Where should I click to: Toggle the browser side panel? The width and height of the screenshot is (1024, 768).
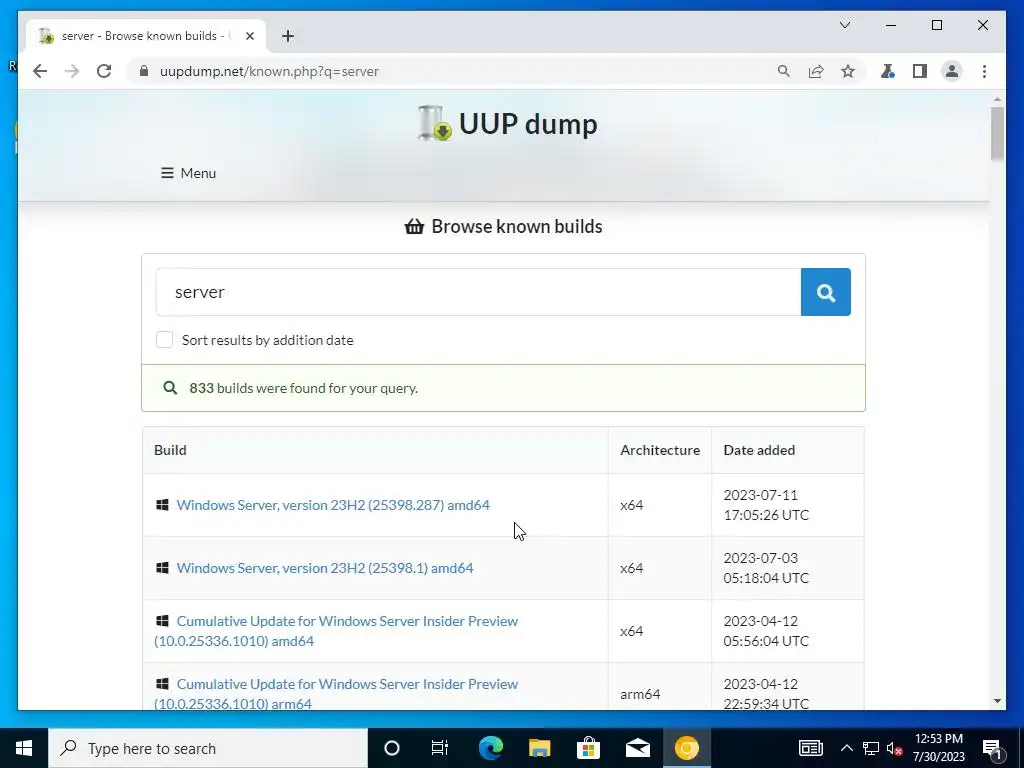[x=920, y=71]
